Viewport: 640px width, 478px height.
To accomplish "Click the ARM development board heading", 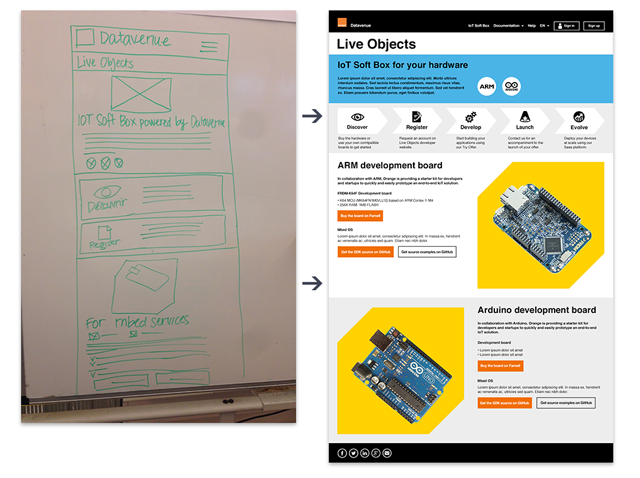I will click(390, 165).
